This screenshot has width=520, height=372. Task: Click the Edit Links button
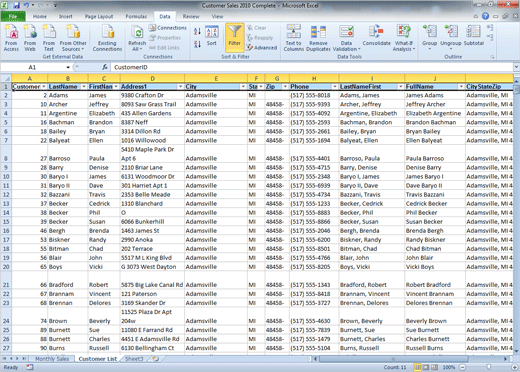pyautogui.click(x=164, y=48)
